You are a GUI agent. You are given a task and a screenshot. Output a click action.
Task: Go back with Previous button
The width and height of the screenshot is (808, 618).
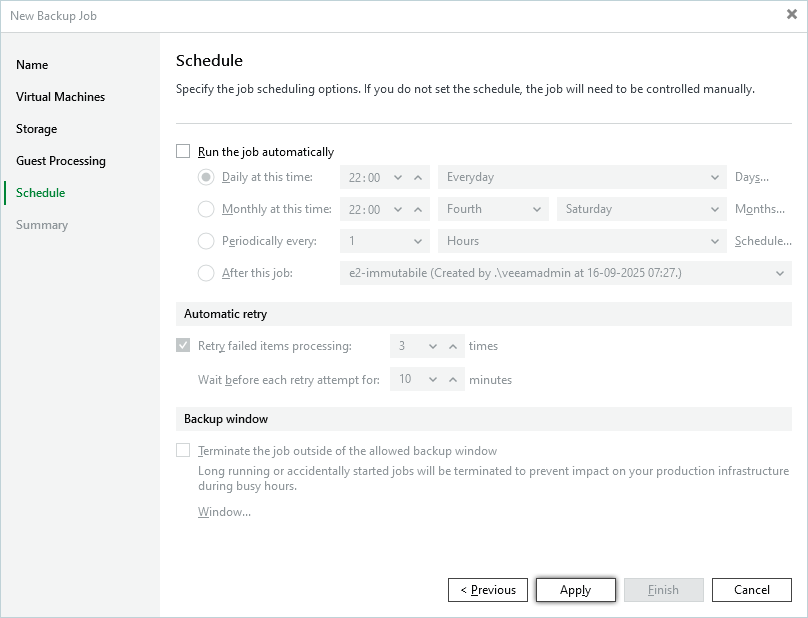488,590
